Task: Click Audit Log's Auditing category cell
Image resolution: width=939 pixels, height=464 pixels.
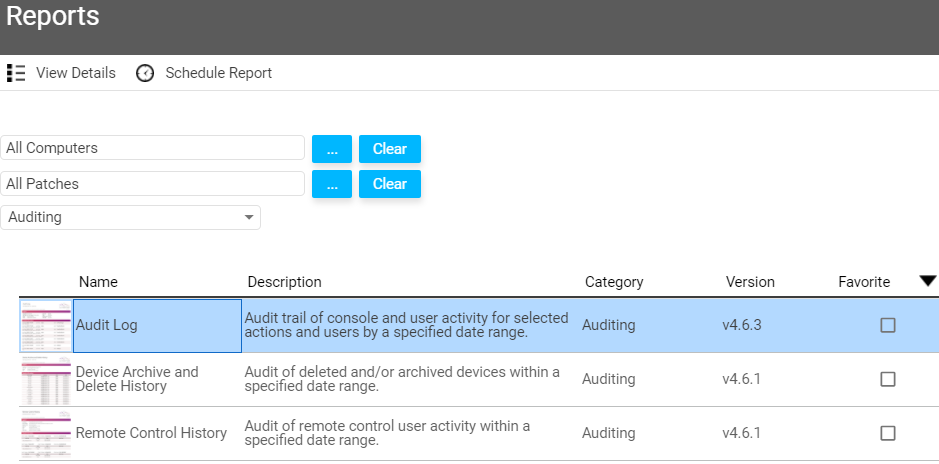Action: coord(608,325)
